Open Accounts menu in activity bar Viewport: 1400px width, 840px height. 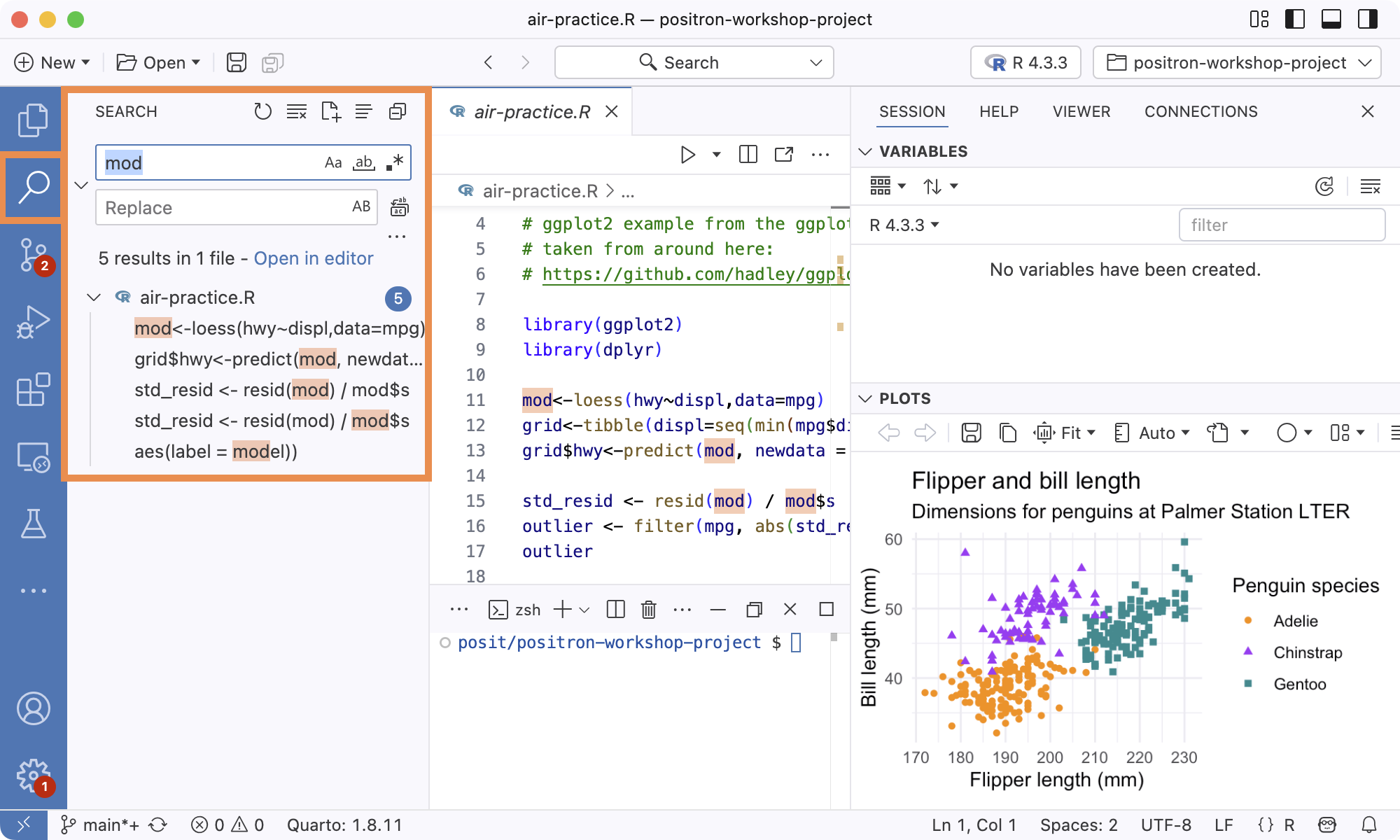pyautogui.click(x=33, y=708)
